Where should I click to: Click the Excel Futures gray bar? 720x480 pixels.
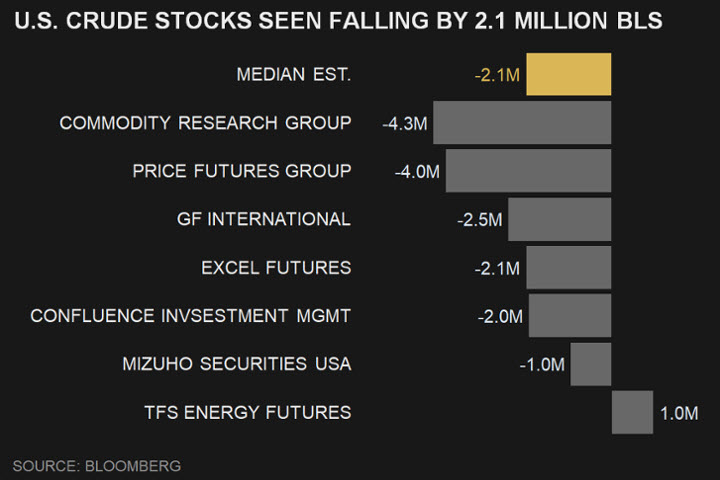coord(568,267)
